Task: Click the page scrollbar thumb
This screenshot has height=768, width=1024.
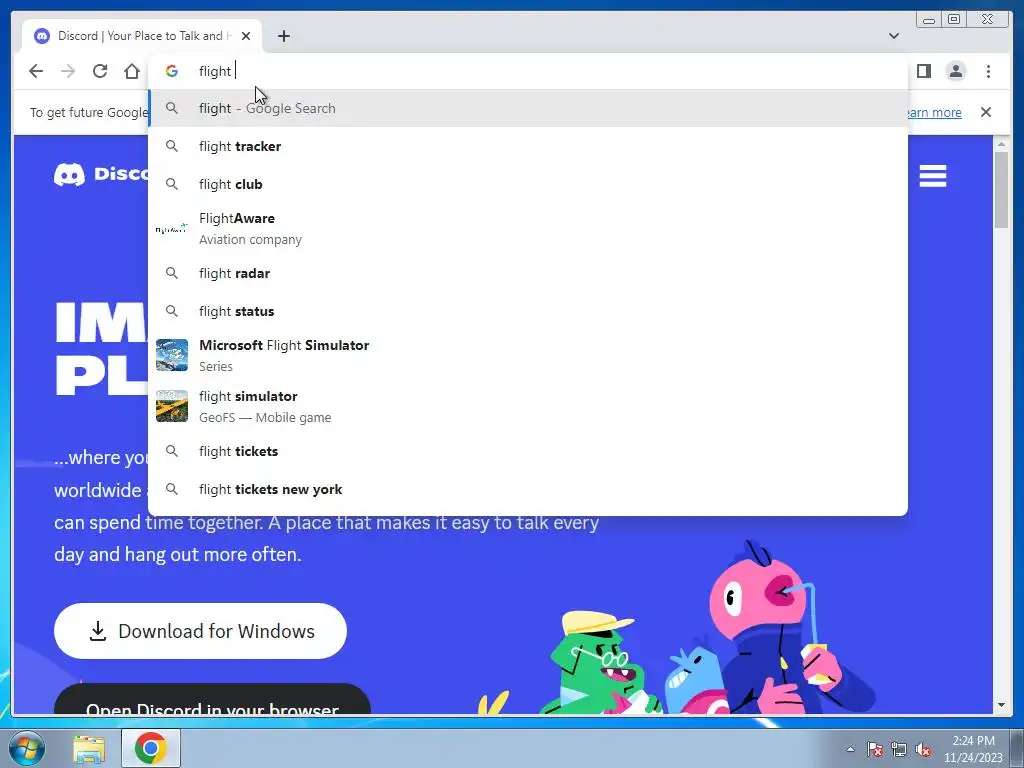Action: coord(1001,189)
